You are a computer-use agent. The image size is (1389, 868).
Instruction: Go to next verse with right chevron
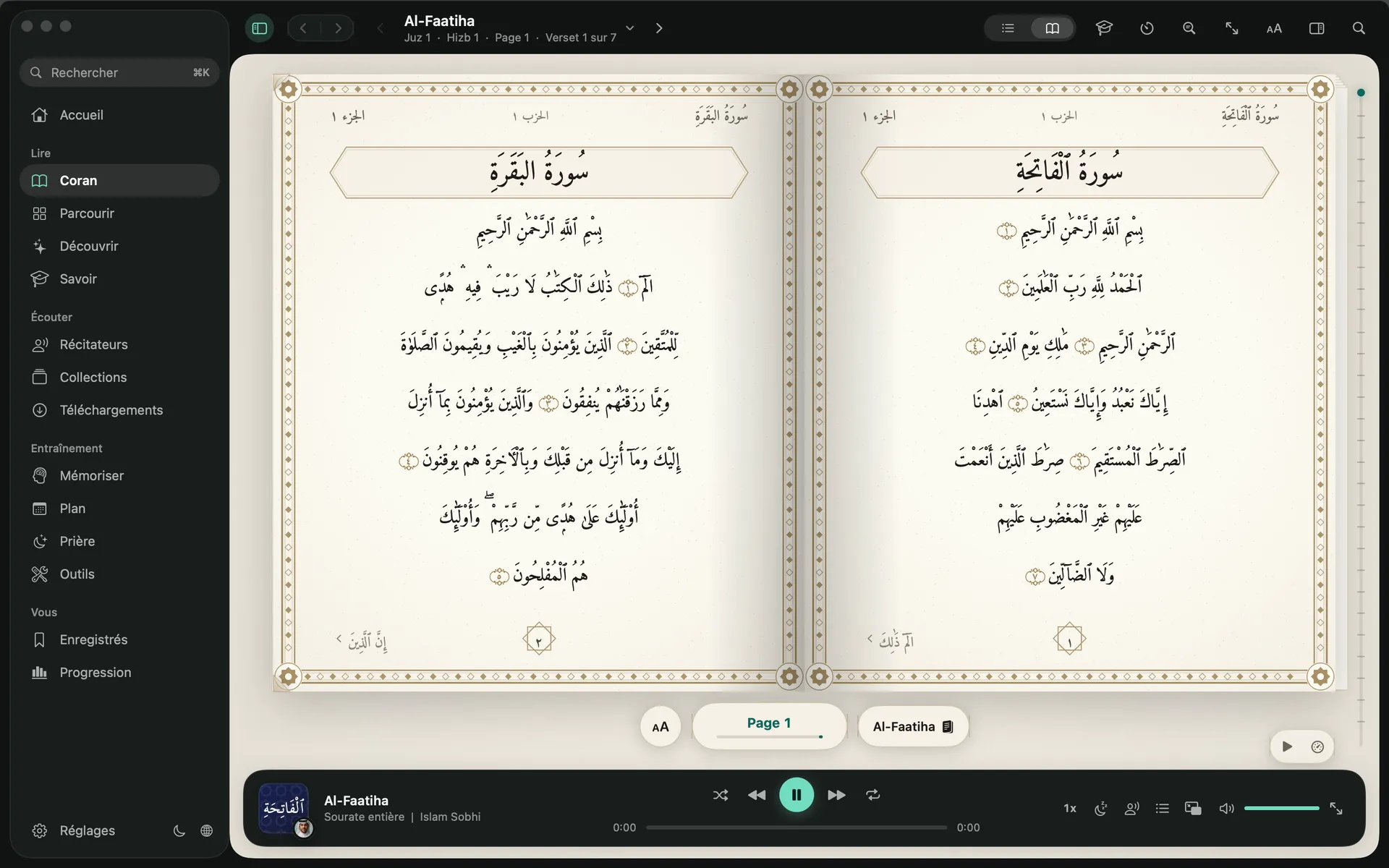[x=659, y=28]
